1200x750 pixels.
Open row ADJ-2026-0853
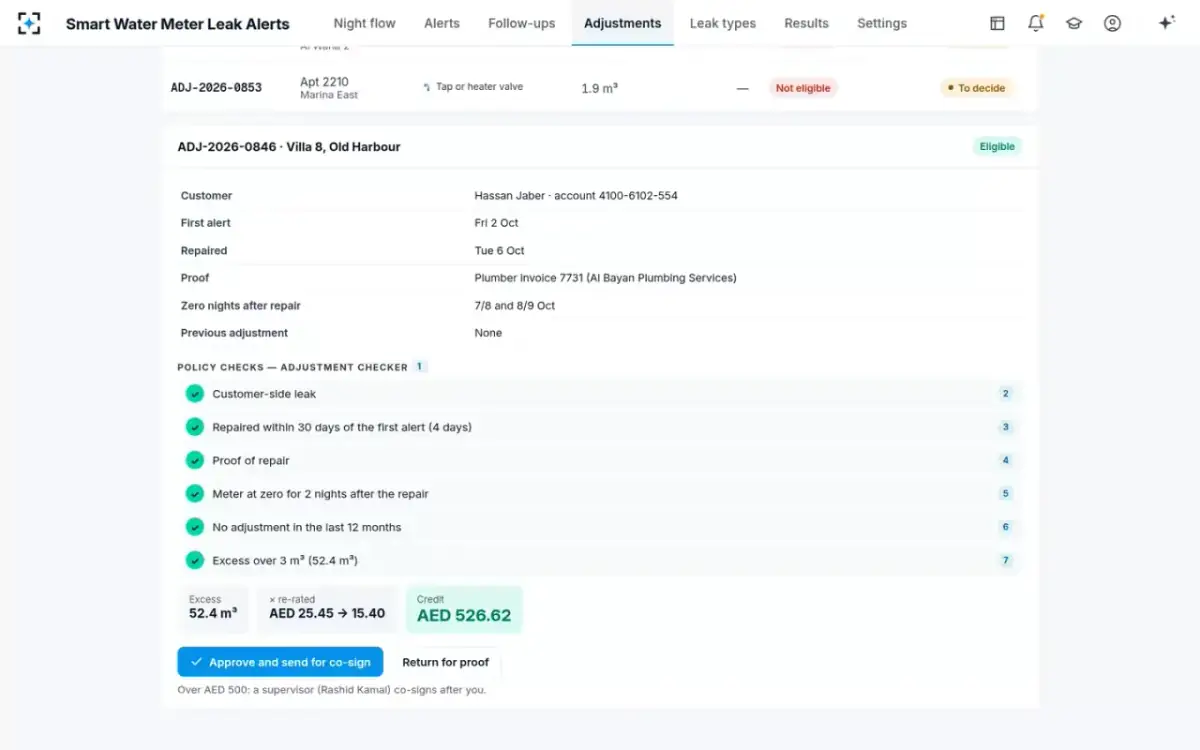click(x=600, y=88)
